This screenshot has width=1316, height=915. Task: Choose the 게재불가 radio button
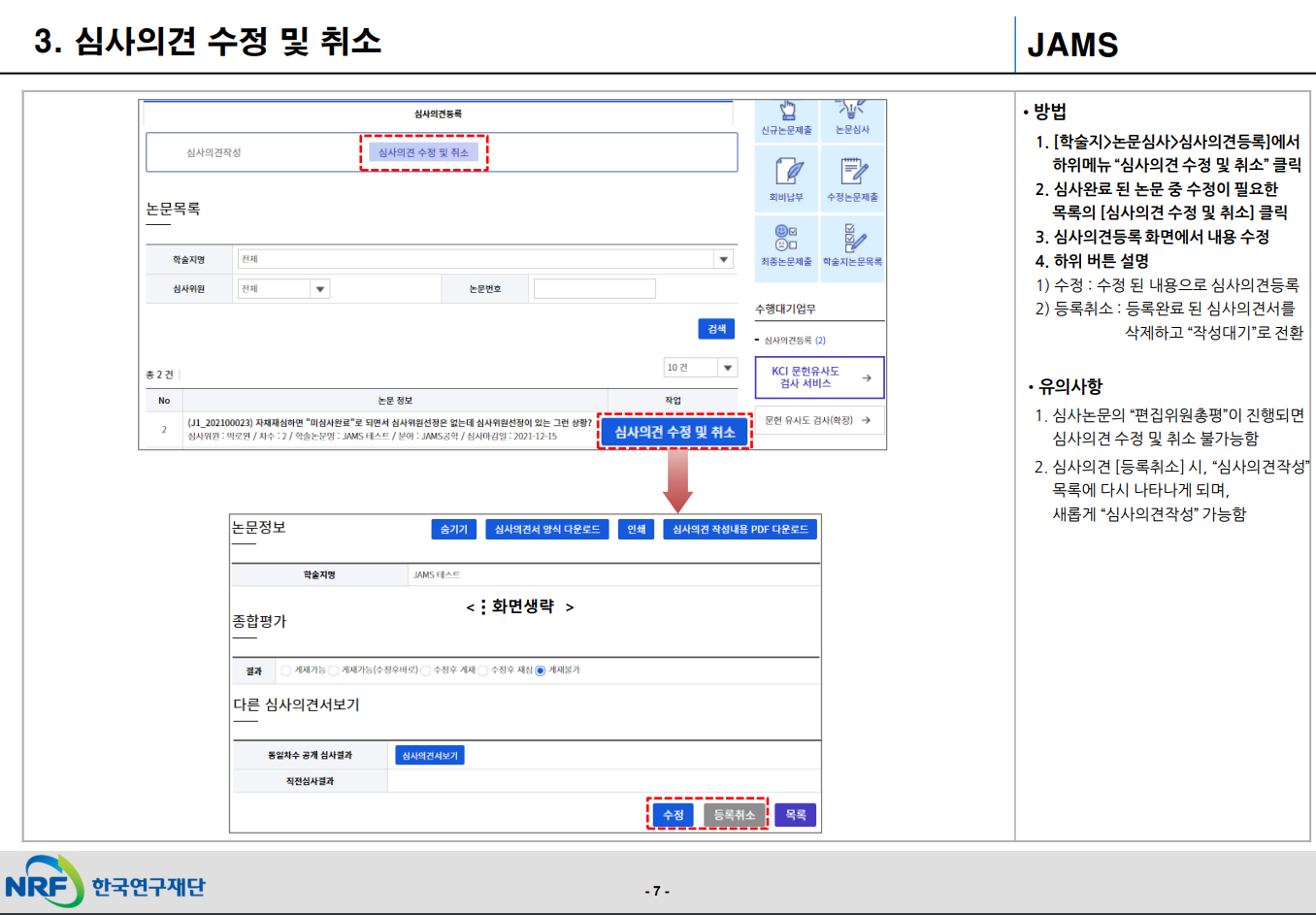point(541,670)
